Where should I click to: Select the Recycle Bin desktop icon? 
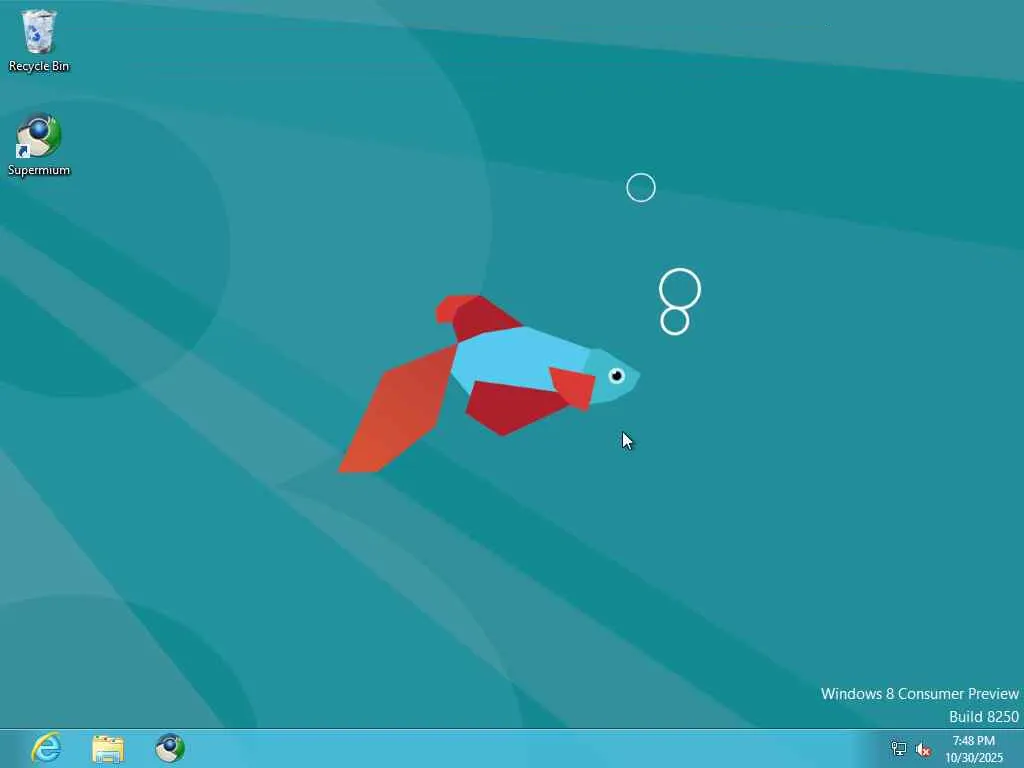[x=39, y=40]
